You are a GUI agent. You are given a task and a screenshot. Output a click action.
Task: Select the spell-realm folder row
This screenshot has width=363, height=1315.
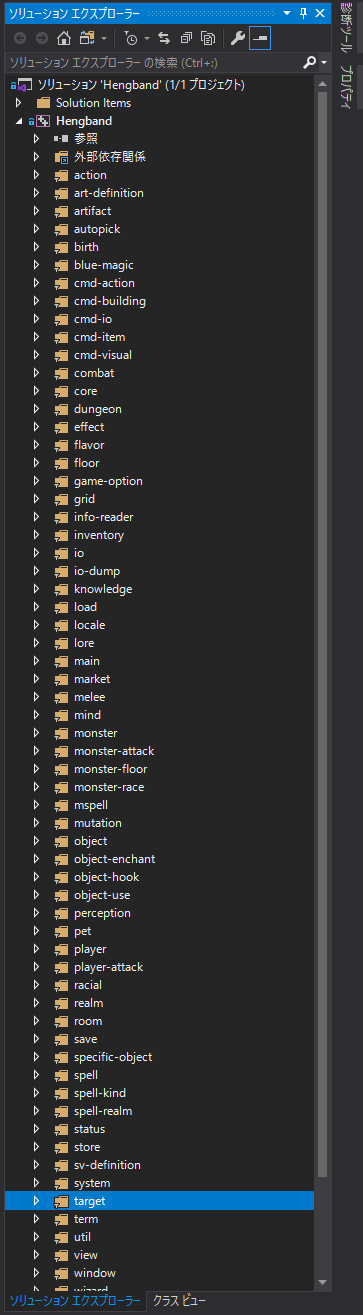tap(160, 1111)
